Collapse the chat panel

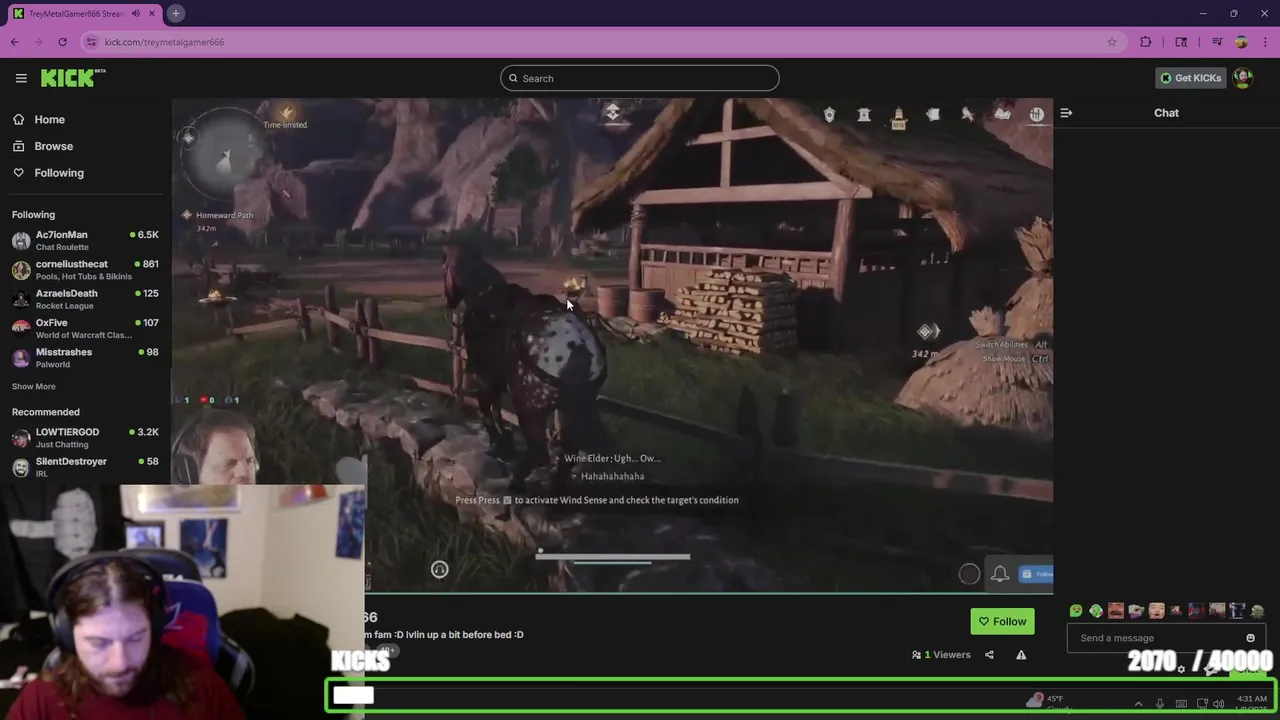point(1066,113)
